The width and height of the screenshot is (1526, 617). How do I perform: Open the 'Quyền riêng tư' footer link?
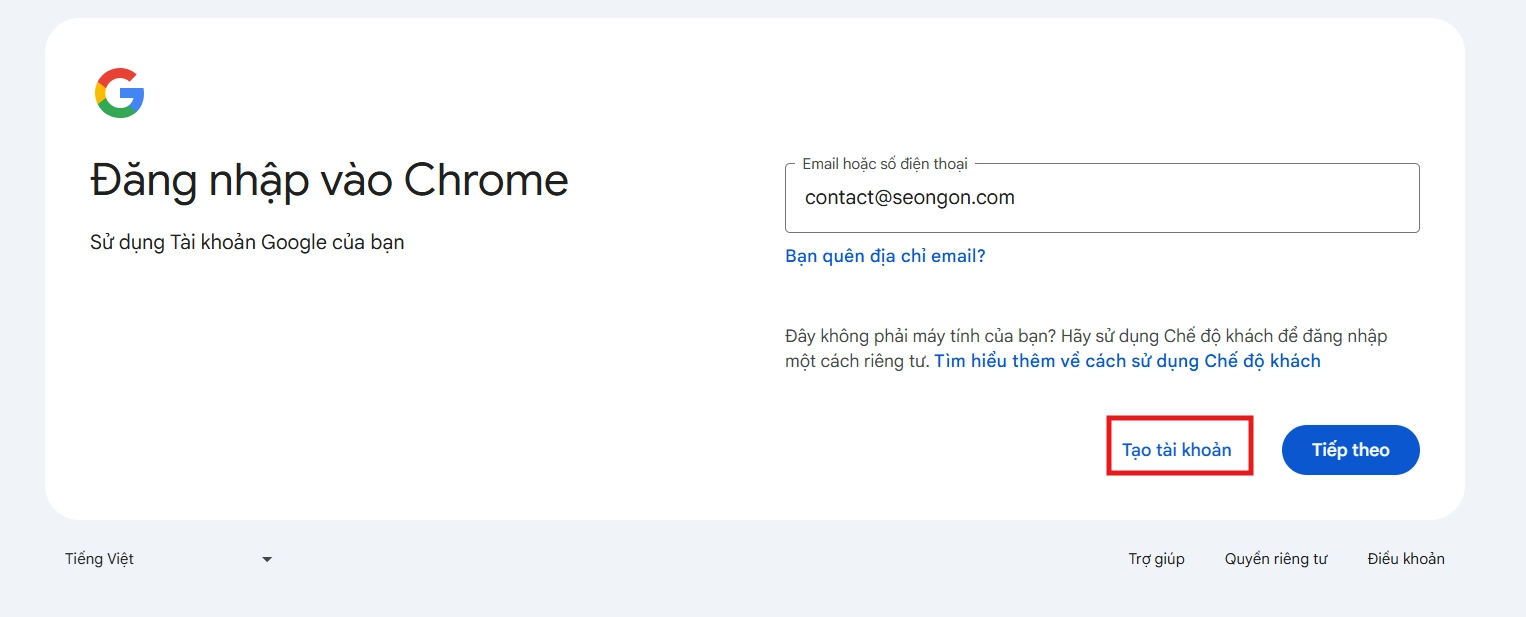pyautogui.click(x=1276, y=559)
